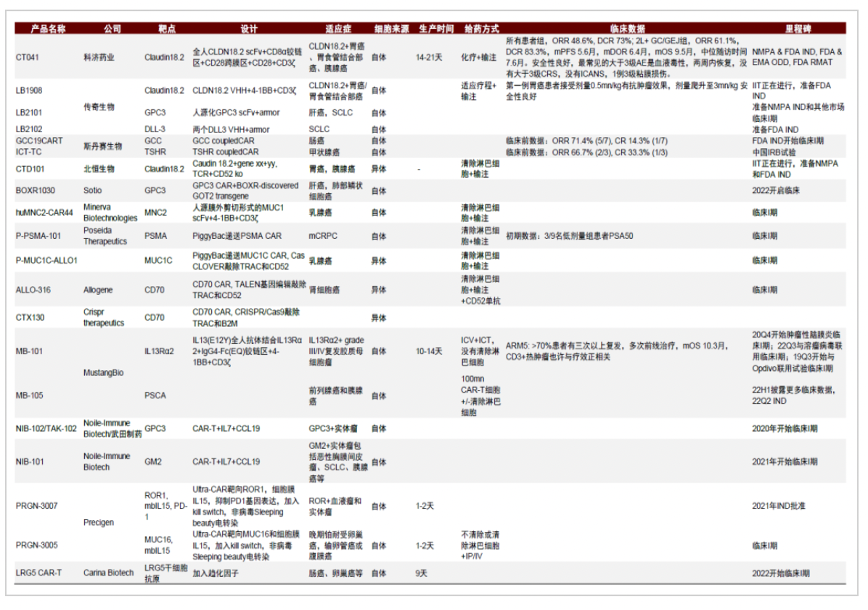Select the MNC2 target cell

click(156, 213)
